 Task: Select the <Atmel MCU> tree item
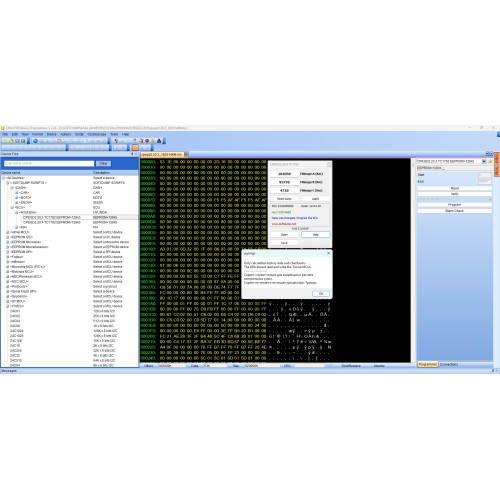click(20, 232)
